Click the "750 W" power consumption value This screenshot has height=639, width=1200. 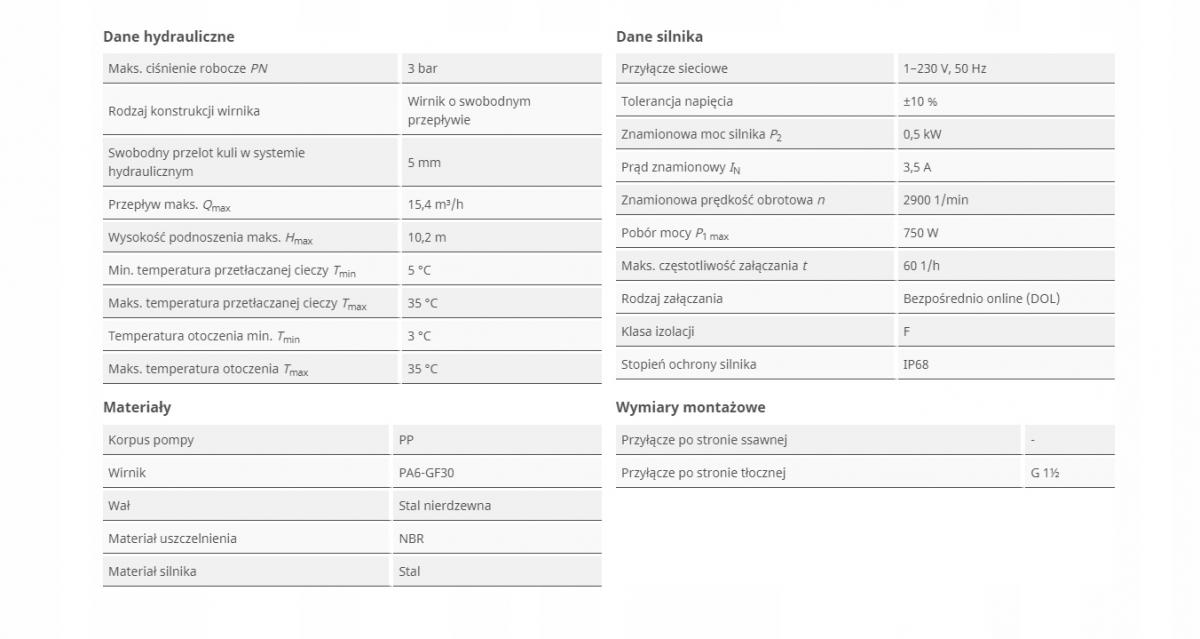tap(920, 233)
